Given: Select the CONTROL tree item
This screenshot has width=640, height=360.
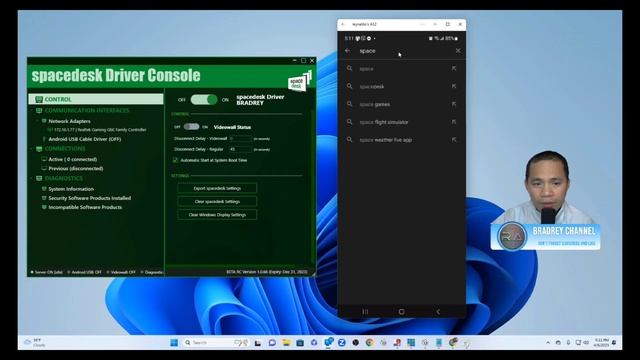Looking at the screenshot, I should pyautogui.click(x=96, y=99).
